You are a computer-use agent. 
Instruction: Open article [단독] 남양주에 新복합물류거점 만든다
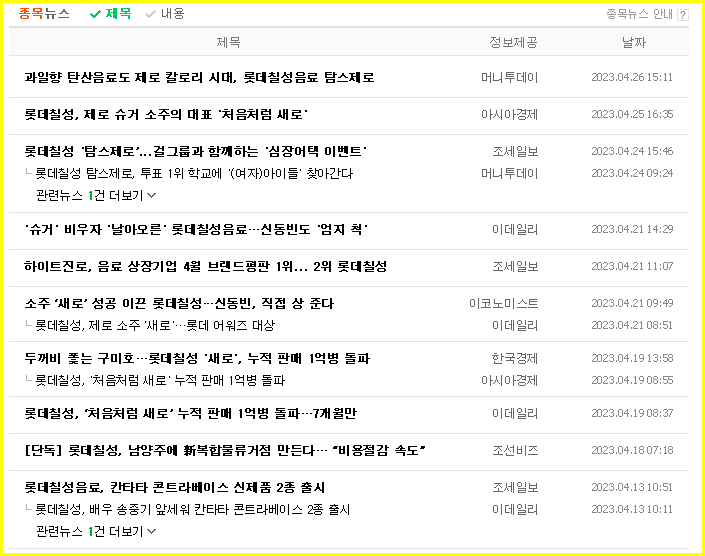(x=225, y=450)
